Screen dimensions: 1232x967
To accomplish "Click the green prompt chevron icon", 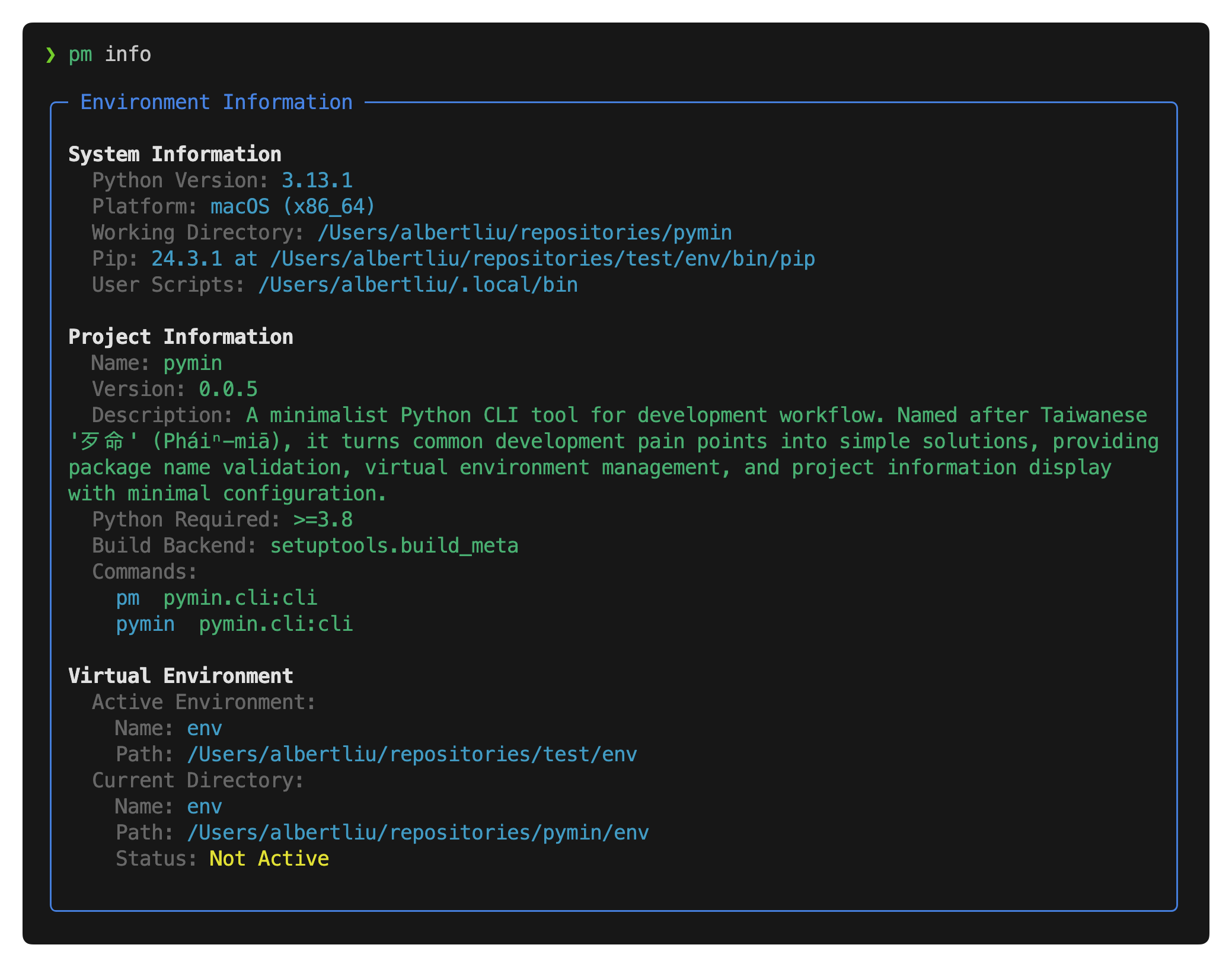I will pyautogui.click(x=51, y=55).
